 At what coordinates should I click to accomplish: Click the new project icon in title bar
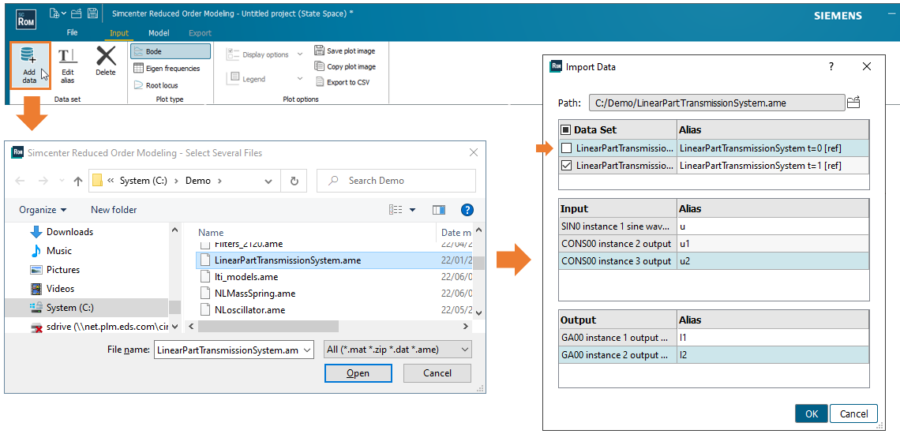(57, 13)
